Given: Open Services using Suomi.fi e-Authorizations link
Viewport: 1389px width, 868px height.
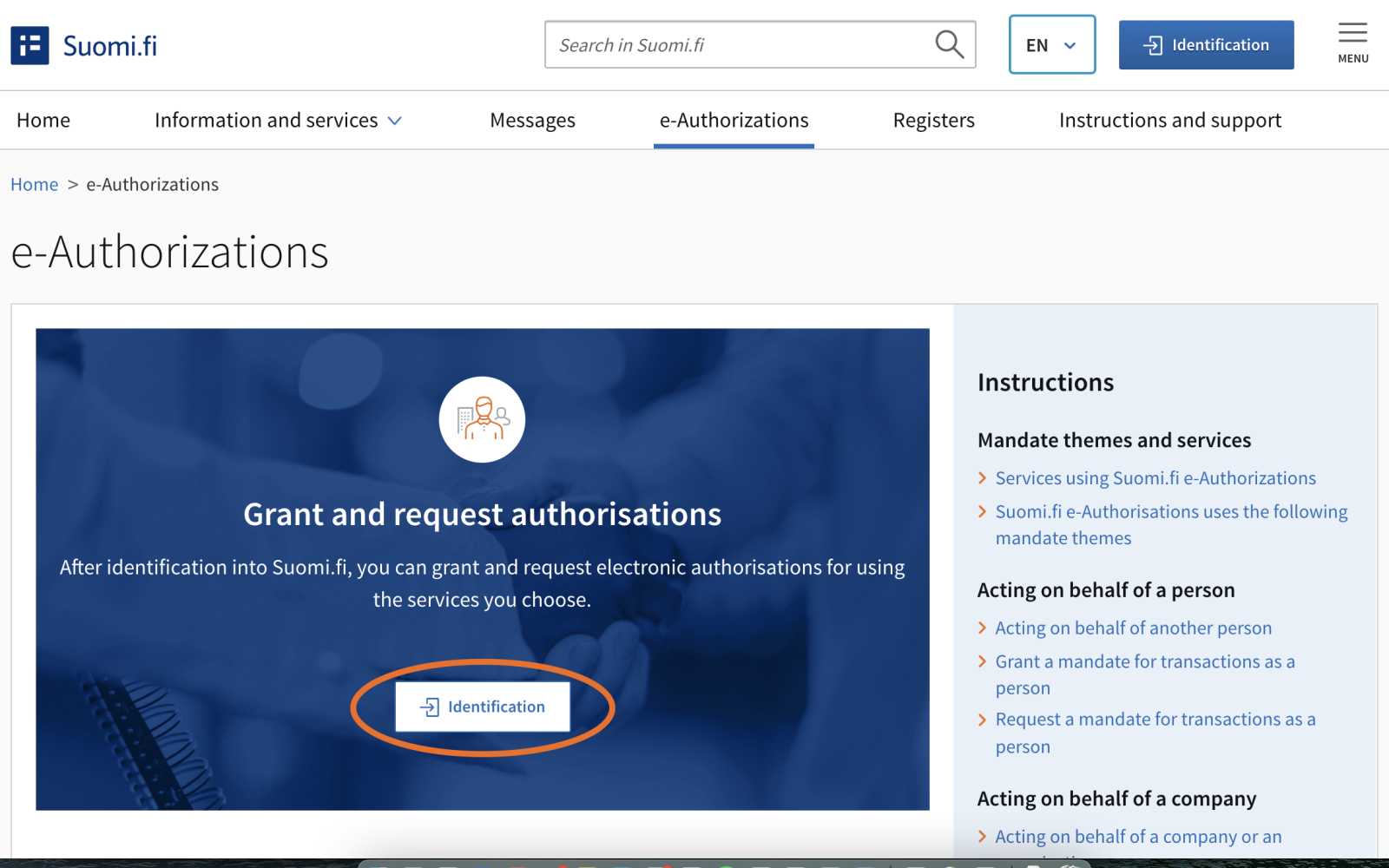Looking at the screenshot, I should [x=1155, y=478].
